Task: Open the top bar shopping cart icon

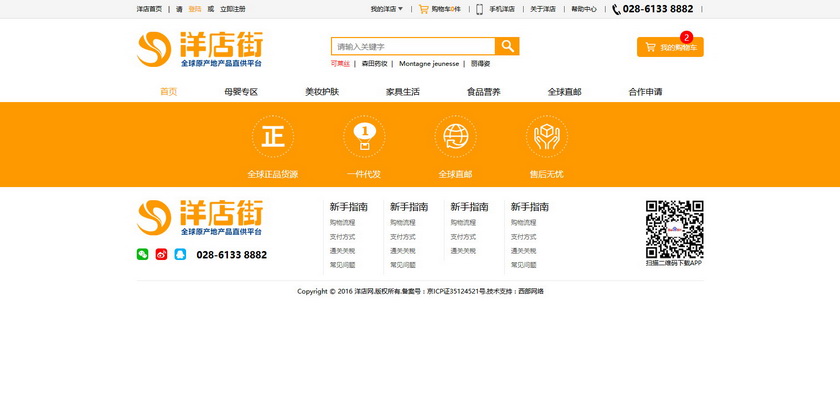Action: [423, 9]
